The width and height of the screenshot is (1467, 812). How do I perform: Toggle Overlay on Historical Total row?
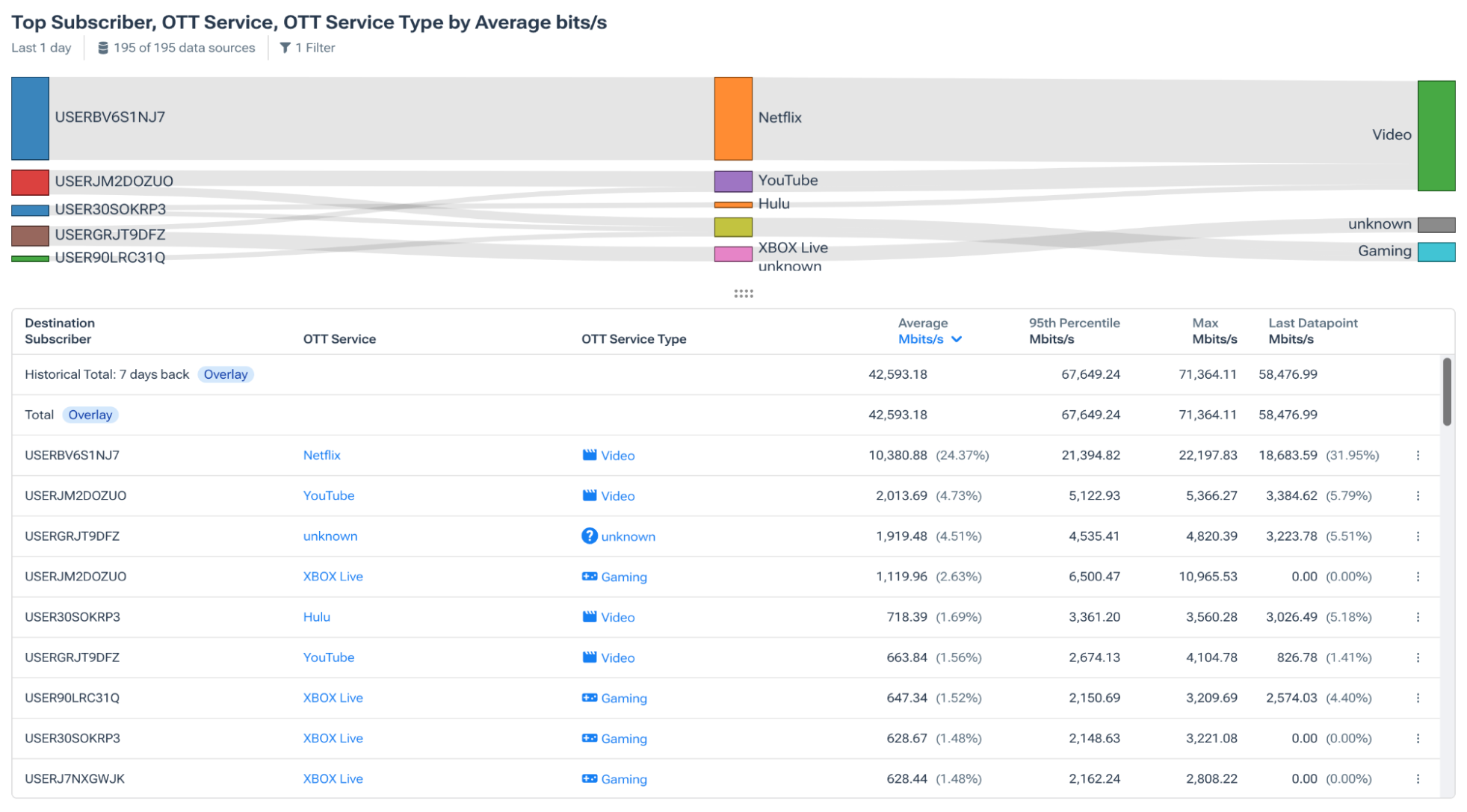tap(226, 374)
